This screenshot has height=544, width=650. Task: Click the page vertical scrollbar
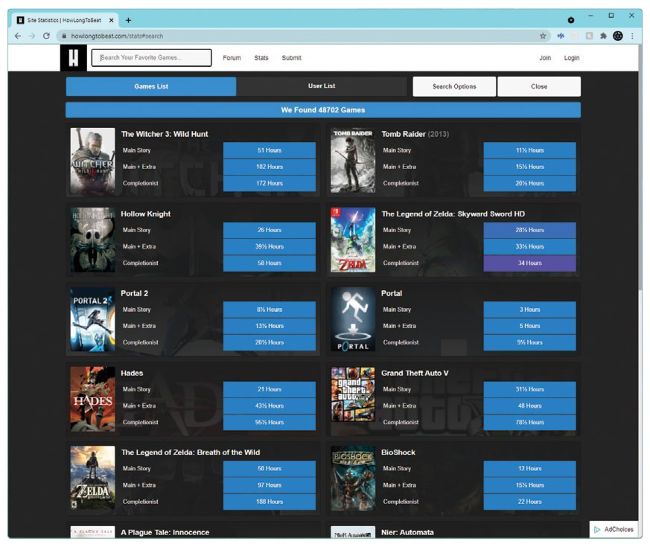click(x=640, y=166)
